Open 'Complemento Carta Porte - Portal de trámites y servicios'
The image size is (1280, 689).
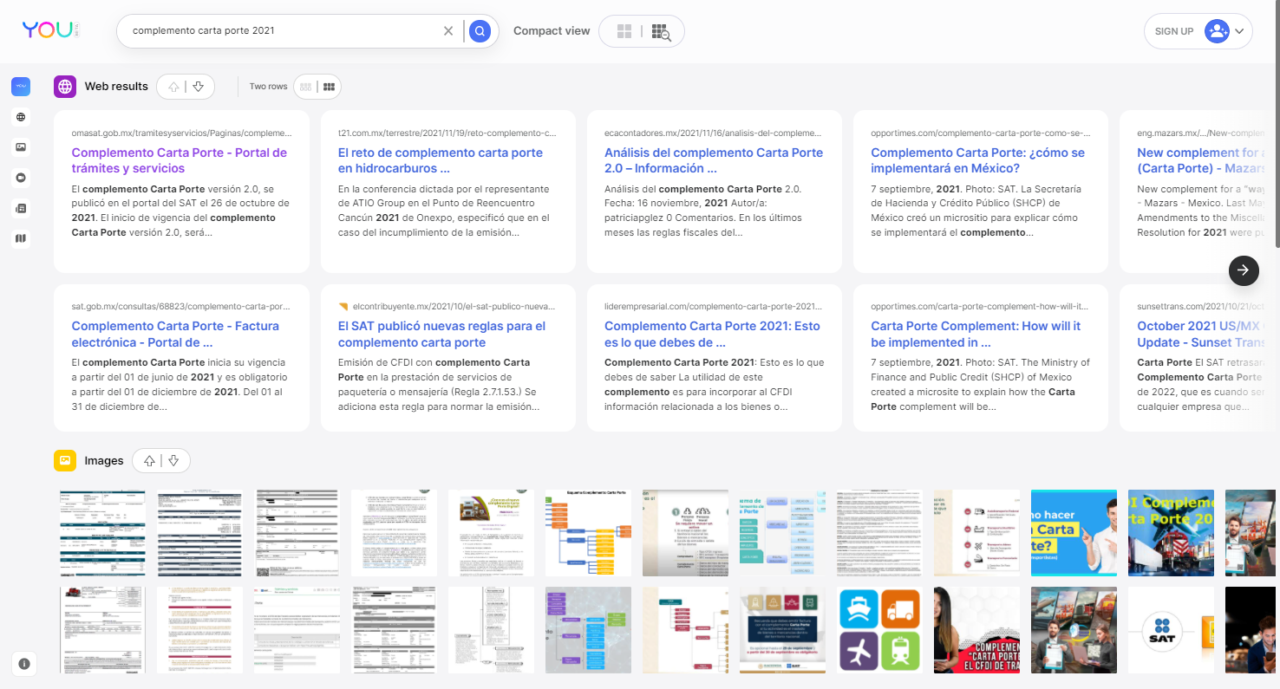(x=179, y=160)
